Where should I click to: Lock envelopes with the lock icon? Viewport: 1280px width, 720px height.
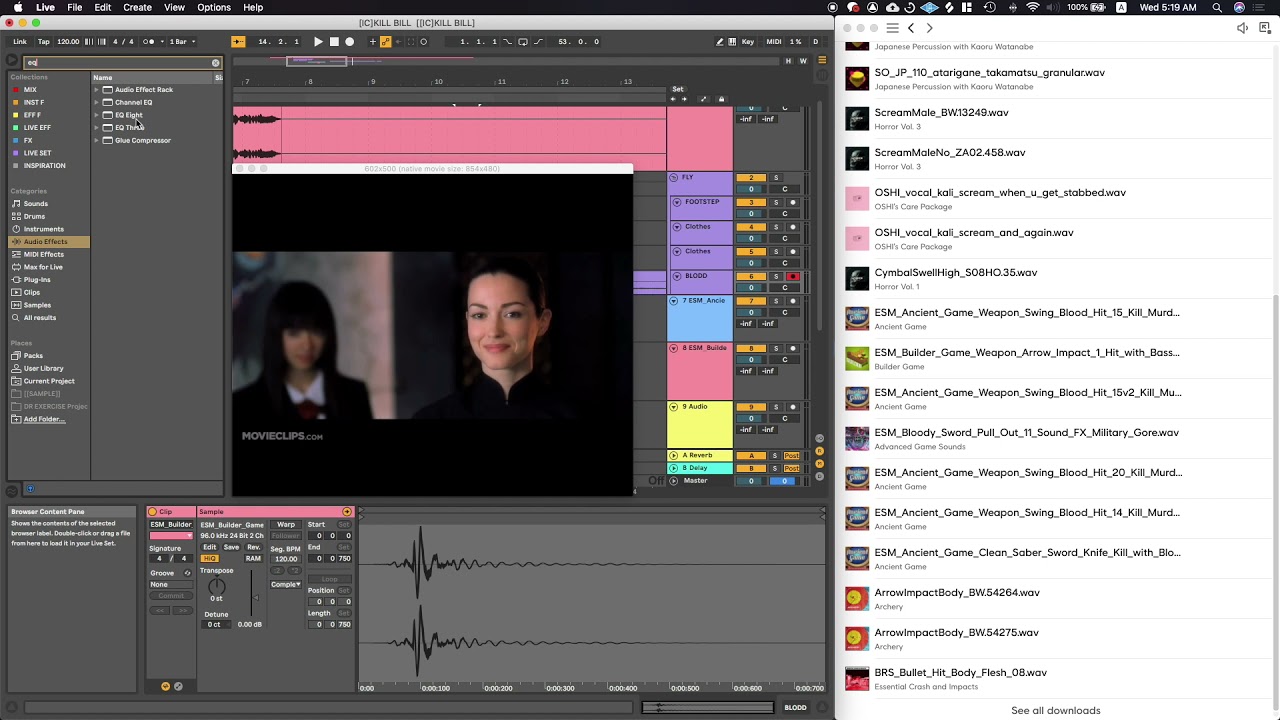coord(721,99)
